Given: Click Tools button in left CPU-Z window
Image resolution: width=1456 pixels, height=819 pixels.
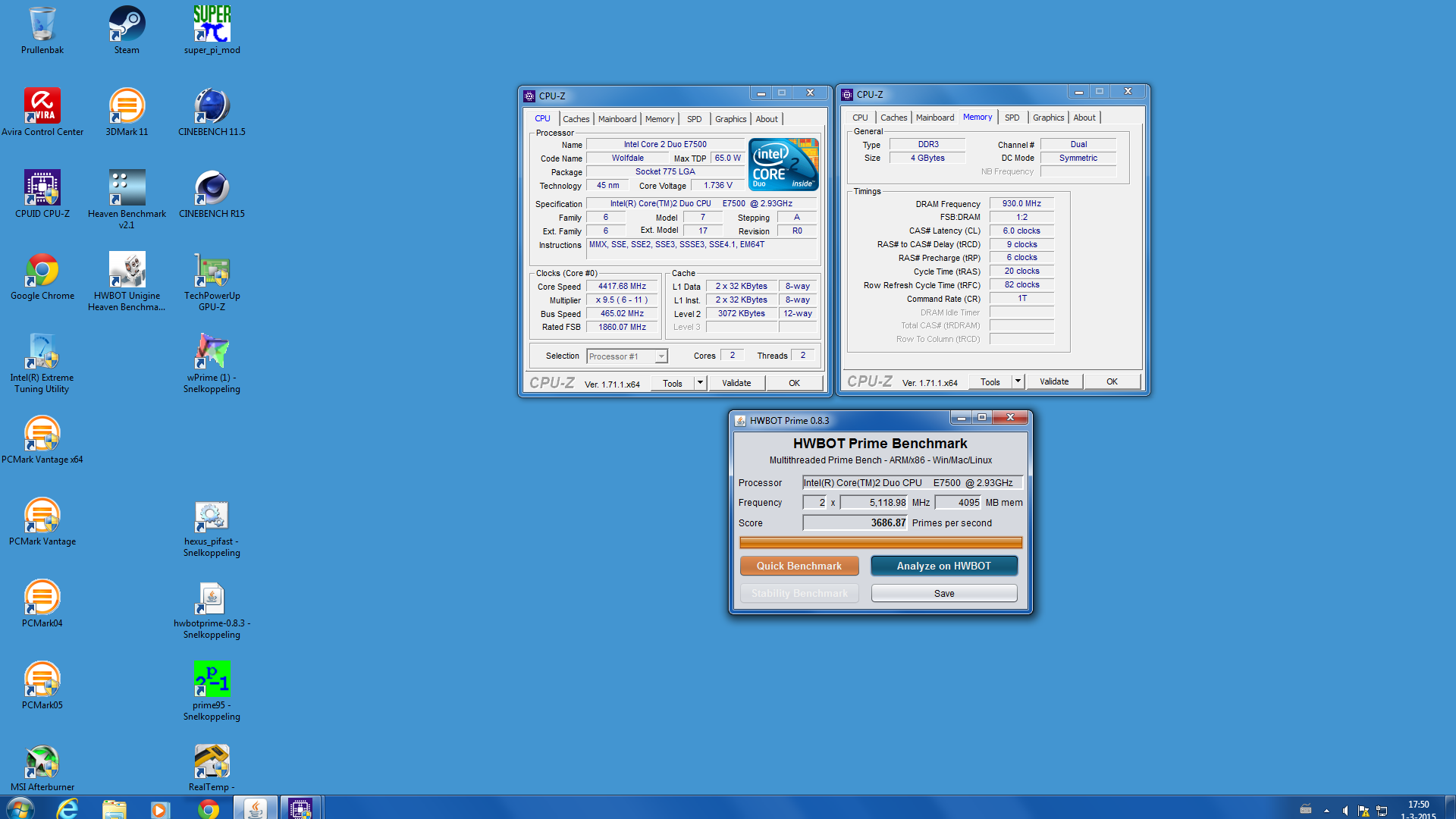Looking at the screenshot, I should point(673,383).
